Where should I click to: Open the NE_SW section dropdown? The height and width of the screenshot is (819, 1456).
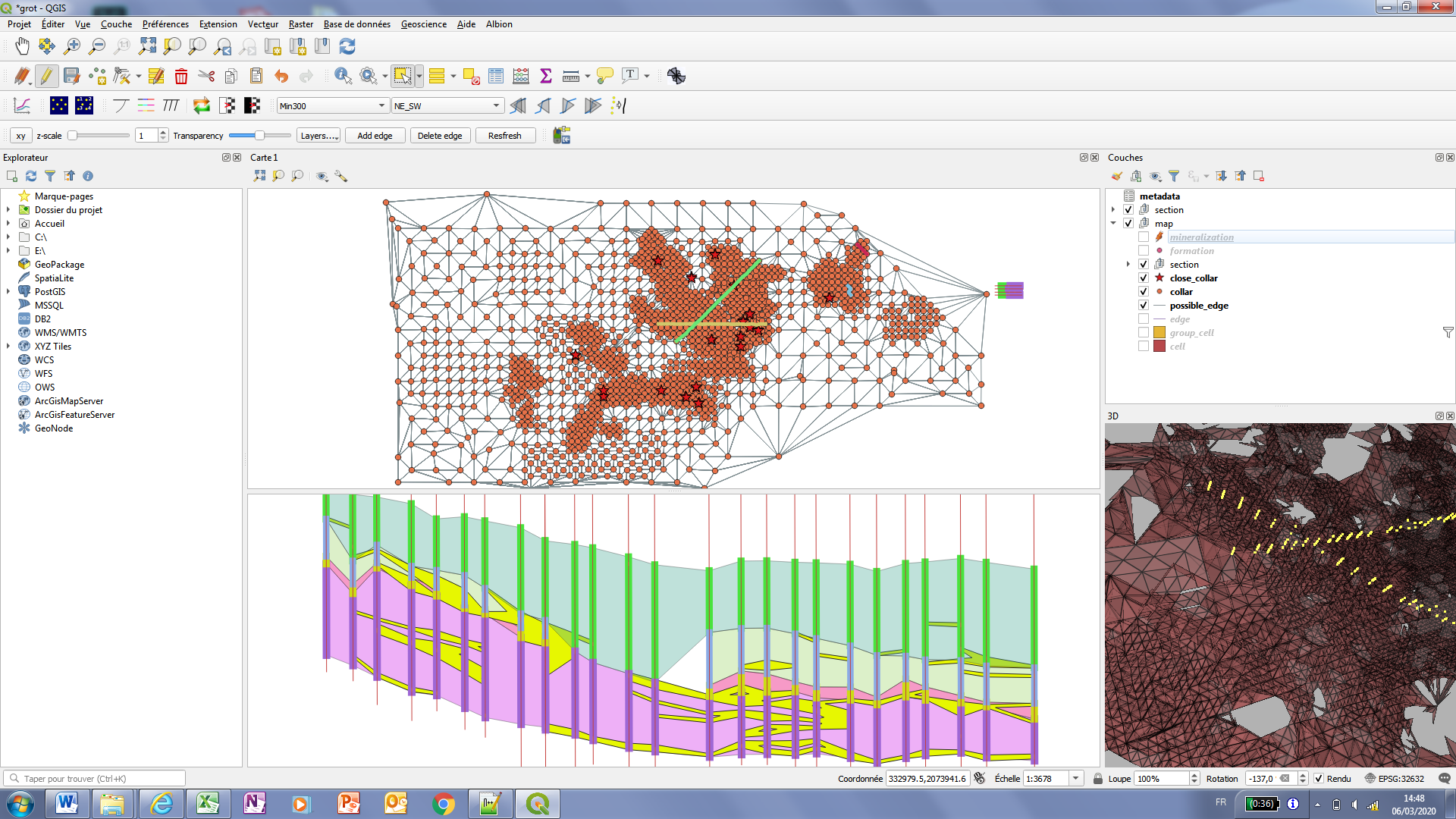click(x=447, y=106)
